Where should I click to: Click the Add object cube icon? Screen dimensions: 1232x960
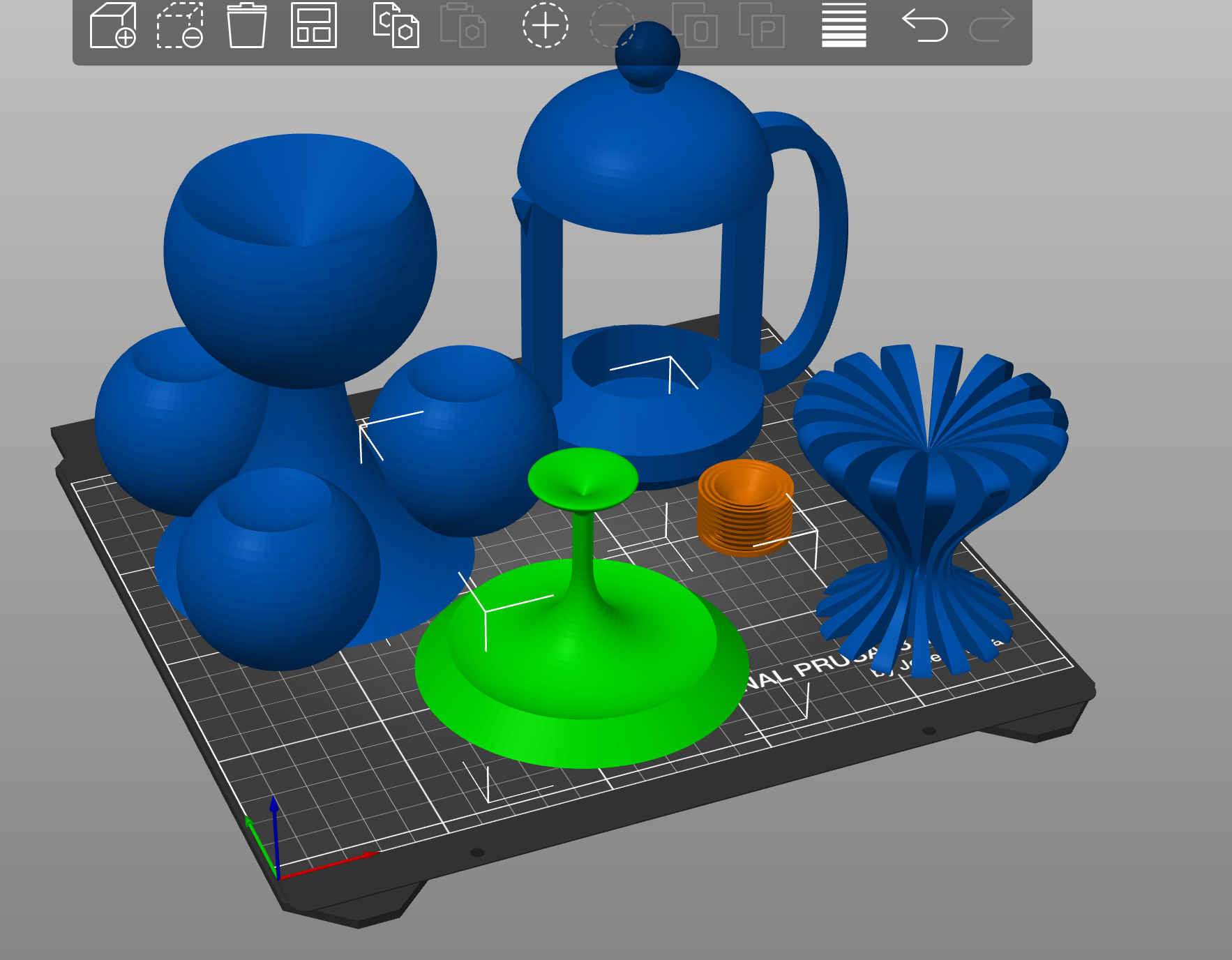(113, 25)
